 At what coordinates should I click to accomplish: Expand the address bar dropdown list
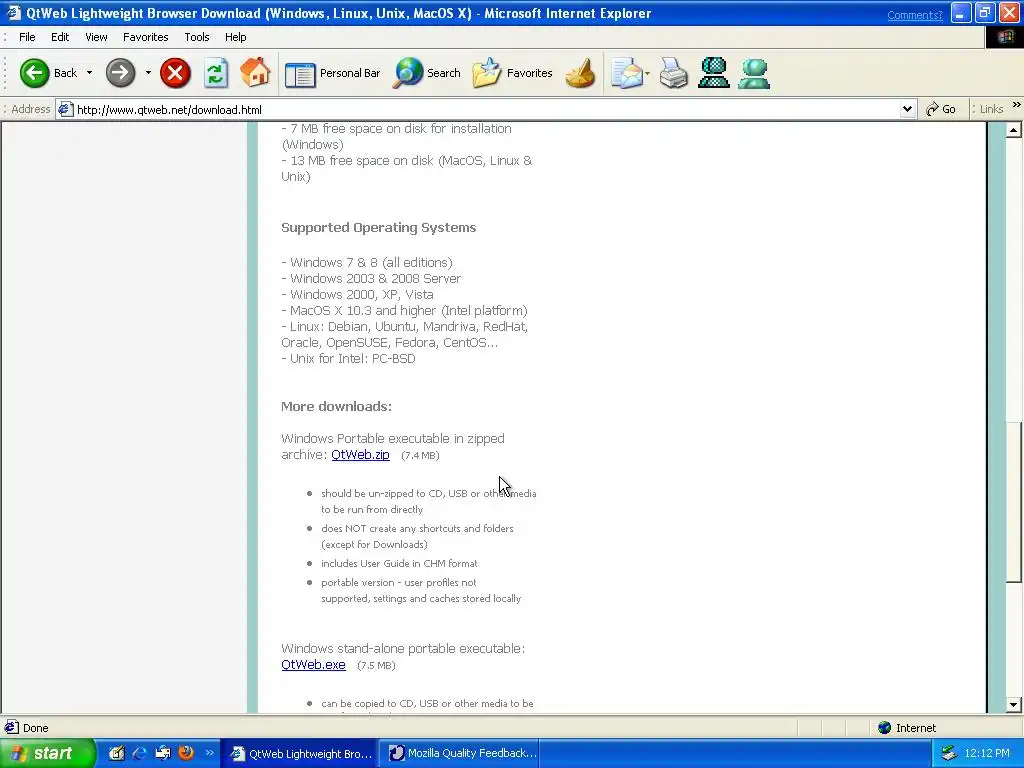tap(907, 110)
